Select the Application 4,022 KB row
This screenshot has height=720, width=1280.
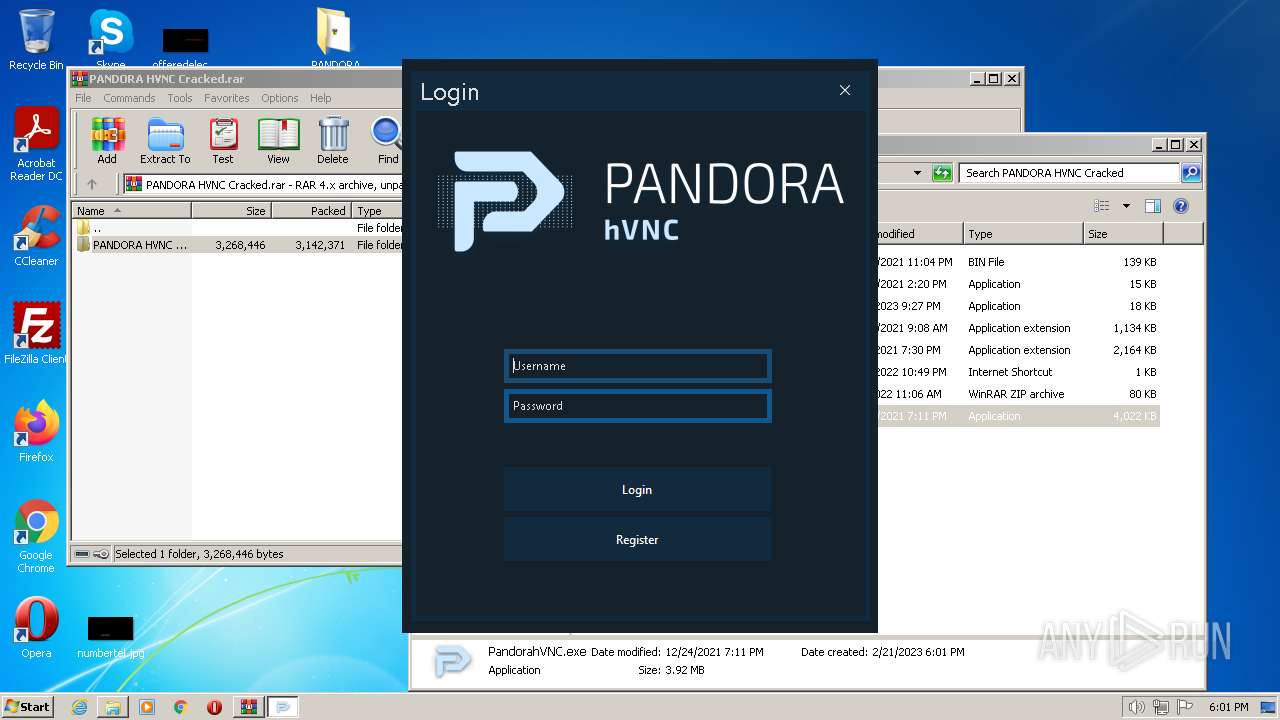pos(1019,416)
